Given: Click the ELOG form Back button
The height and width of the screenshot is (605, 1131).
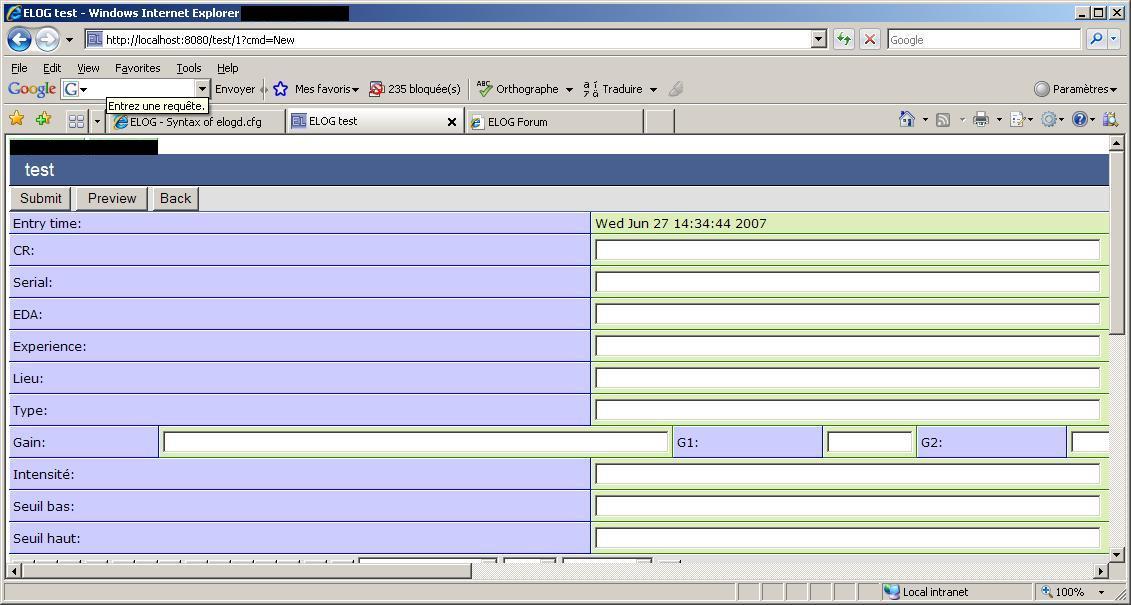Looking at the screenshot, I should (x=175, y=198).
